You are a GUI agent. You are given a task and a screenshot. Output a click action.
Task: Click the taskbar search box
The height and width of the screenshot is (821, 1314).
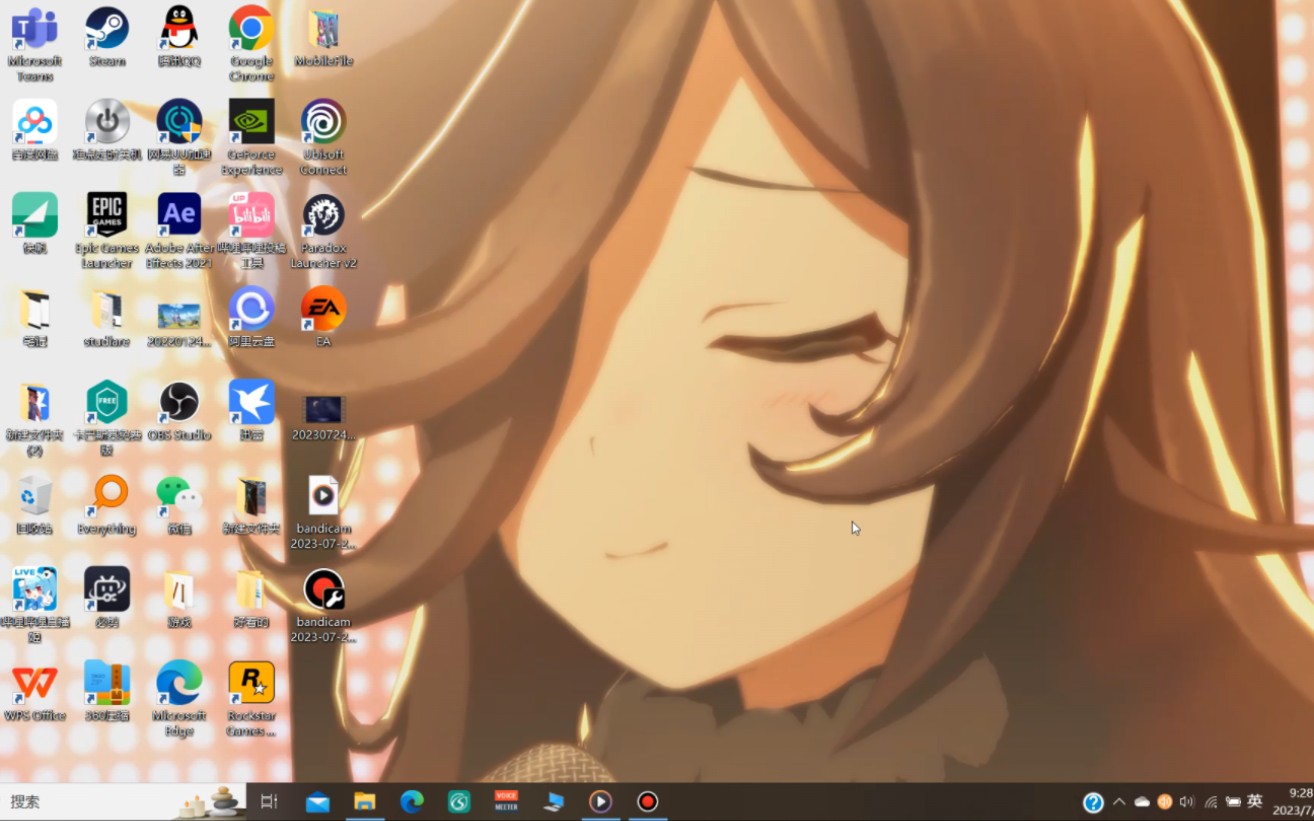[x=123, y=802]
